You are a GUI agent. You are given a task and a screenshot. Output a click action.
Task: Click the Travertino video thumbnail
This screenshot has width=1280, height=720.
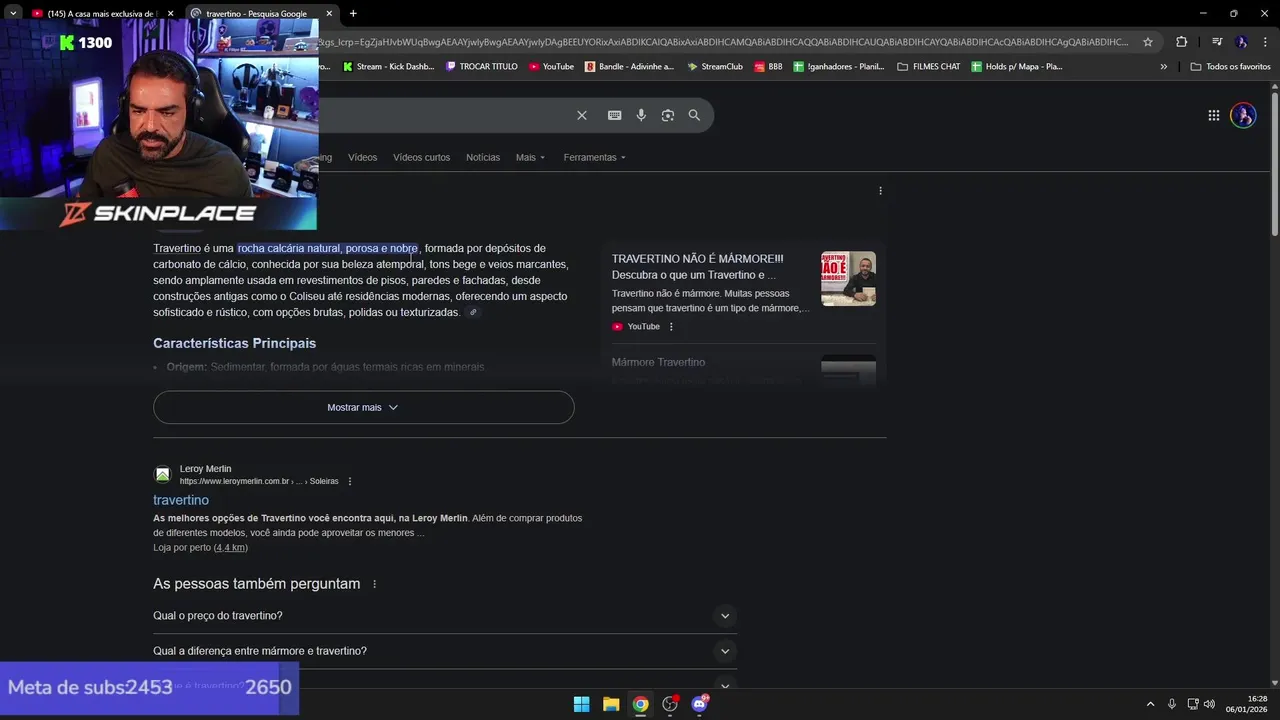coord(848,278)
